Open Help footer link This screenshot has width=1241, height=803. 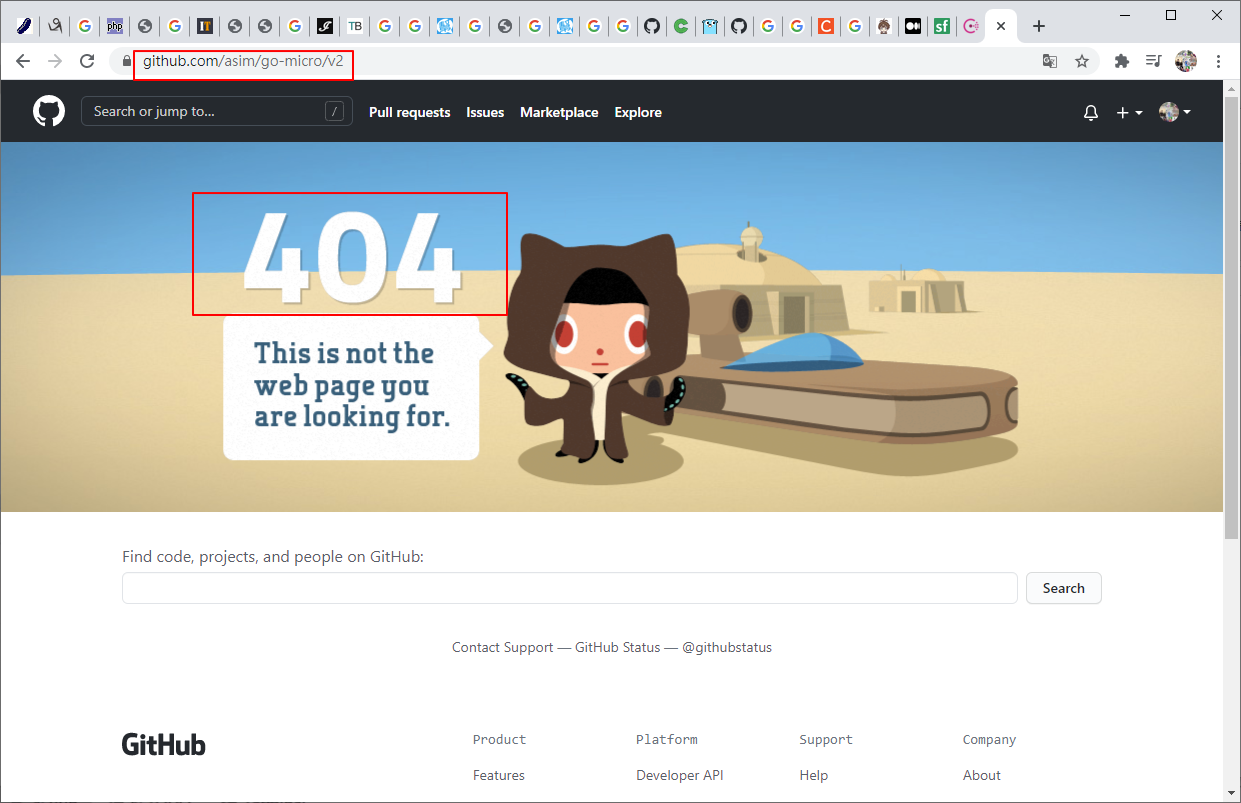point(814,775)
